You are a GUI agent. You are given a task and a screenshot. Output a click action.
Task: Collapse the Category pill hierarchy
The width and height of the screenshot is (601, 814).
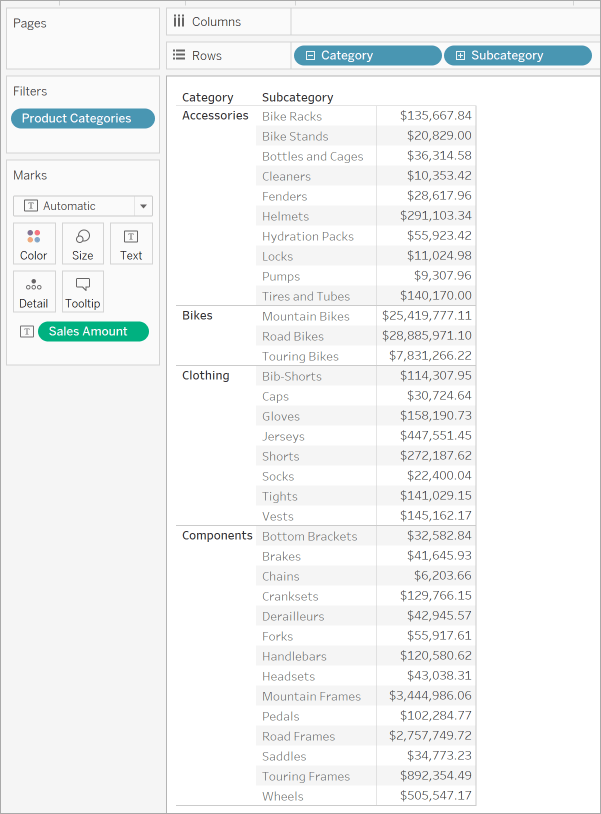tap(313, 55)
